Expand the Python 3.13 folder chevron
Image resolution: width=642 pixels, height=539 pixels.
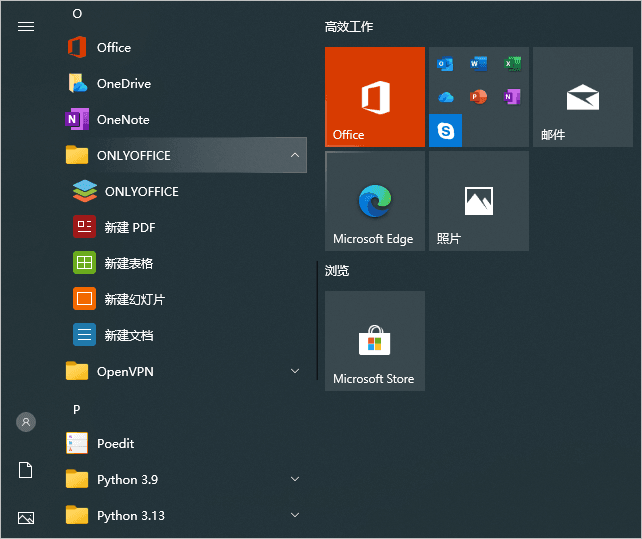[295, 515]
